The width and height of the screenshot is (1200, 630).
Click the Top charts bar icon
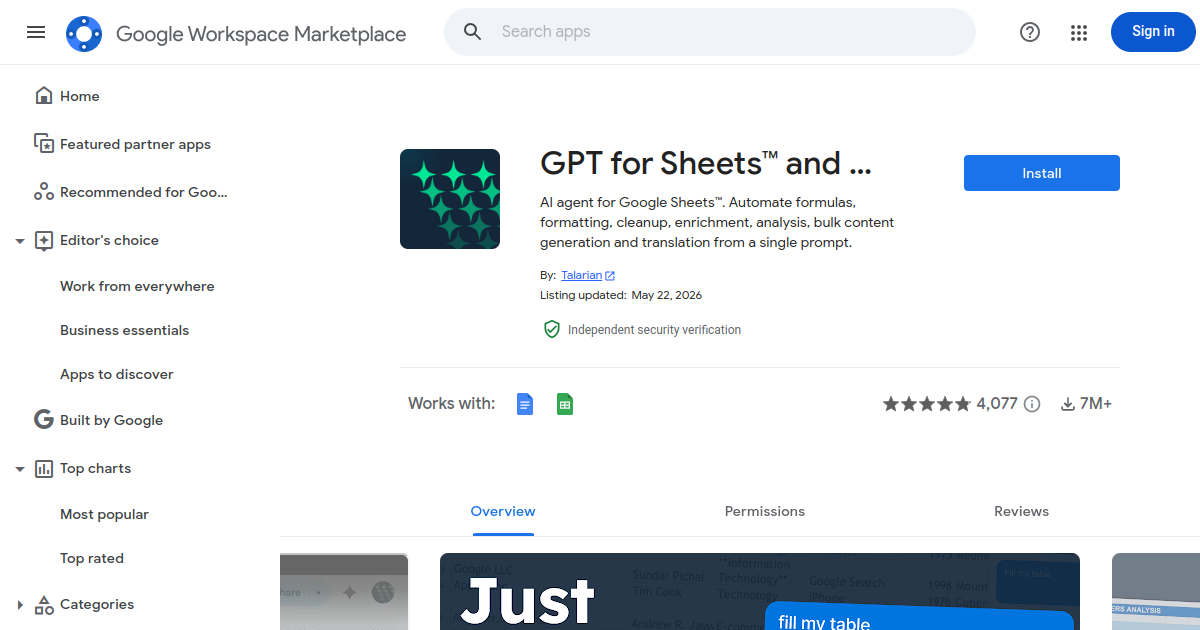(x=44, y=468)
